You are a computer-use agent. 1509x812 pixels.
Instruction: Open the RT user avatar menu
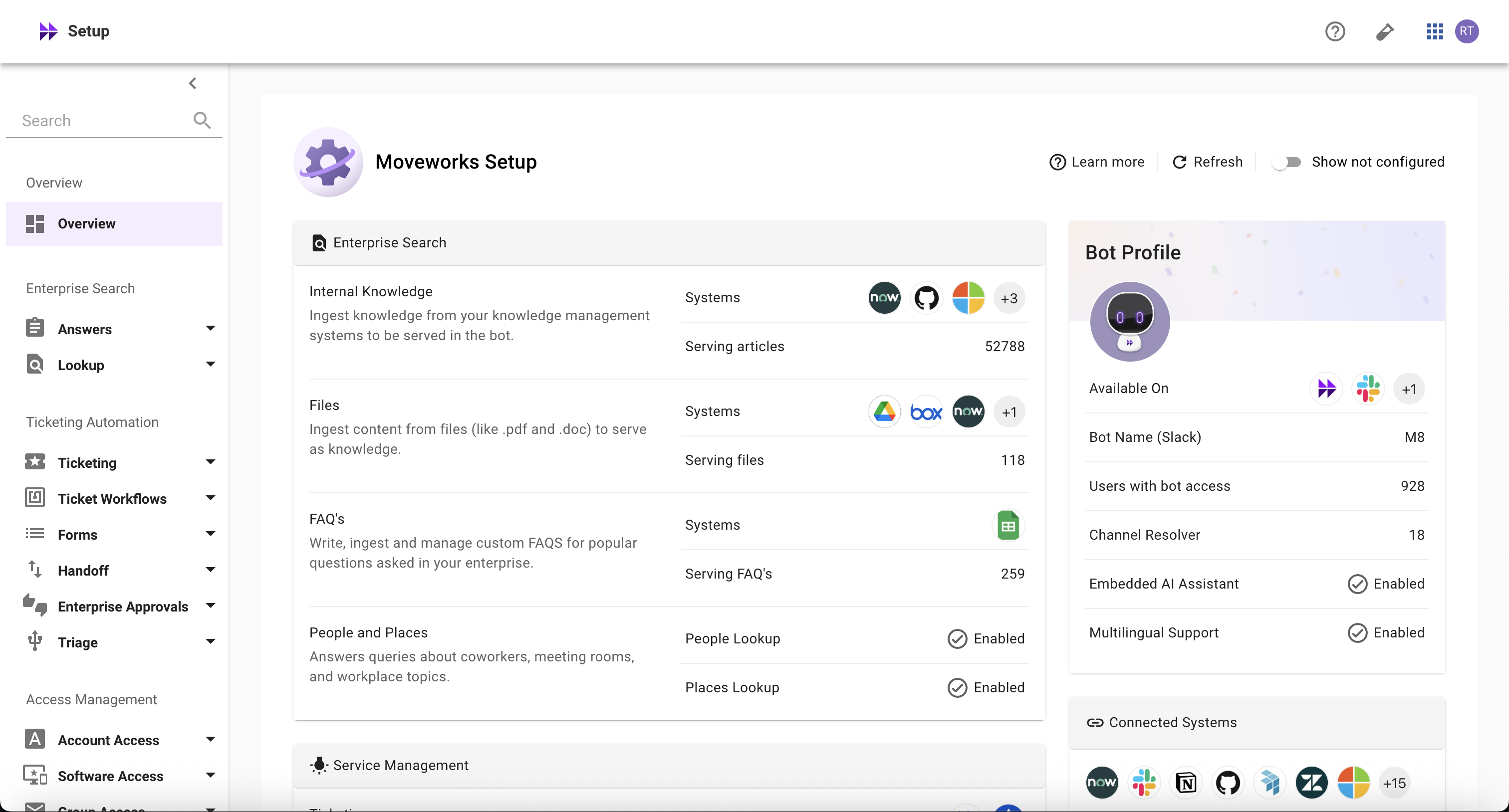point(1467,31)
